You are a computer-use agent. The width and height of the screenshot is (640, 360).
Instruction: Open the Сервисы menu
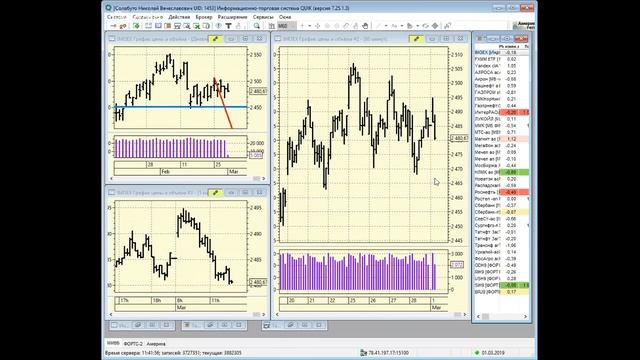[263, 17]
